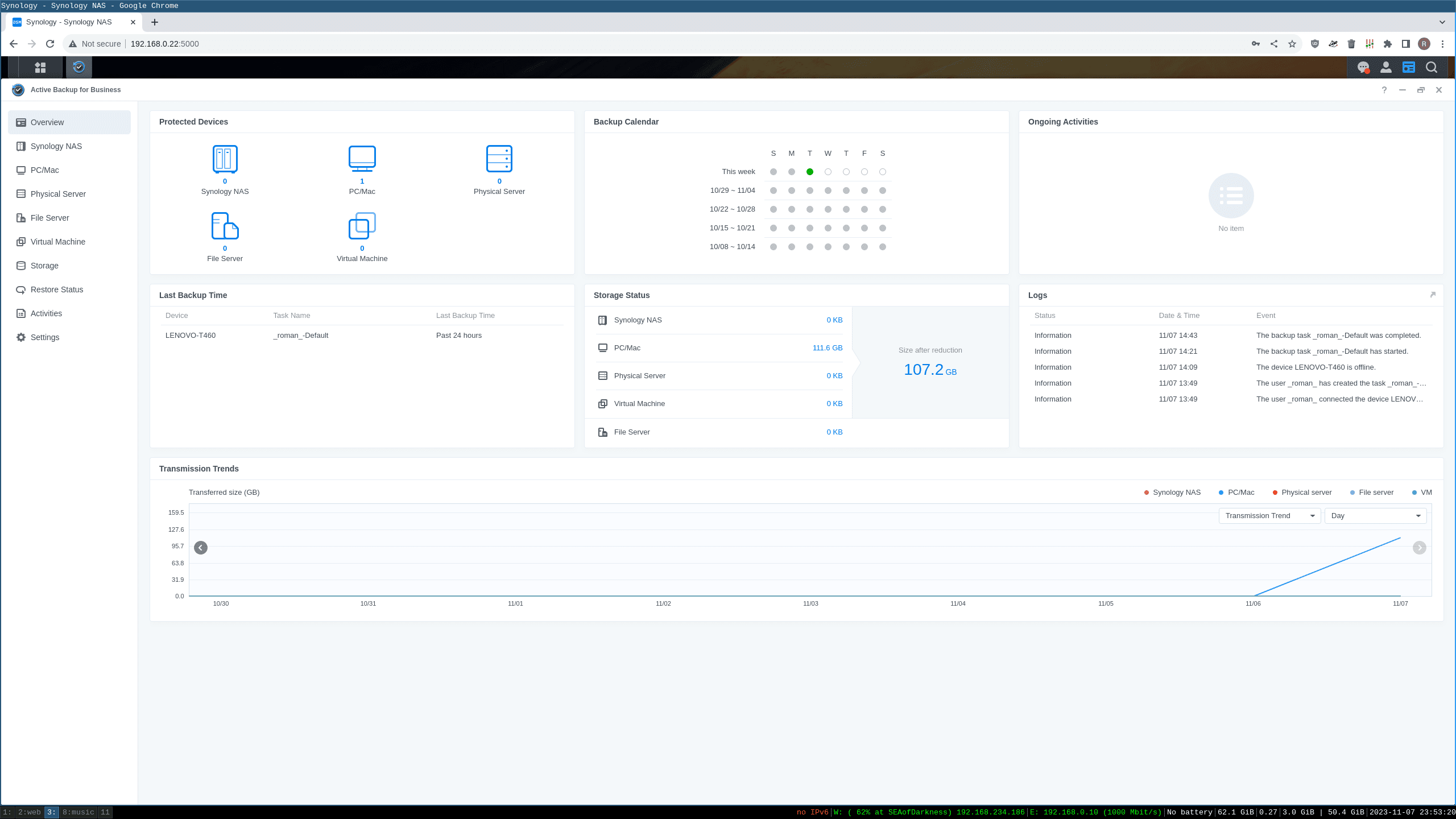Open Physical Server in sidebar
Screen dimensions: 1456x819
pyautogui.click(x=69, y=194)
